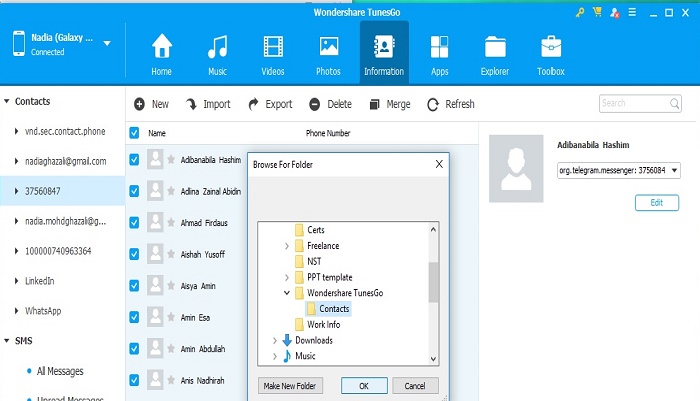Viewport: 700px width, 401px height.
Task: Click the Home icon
Action: 161,48
